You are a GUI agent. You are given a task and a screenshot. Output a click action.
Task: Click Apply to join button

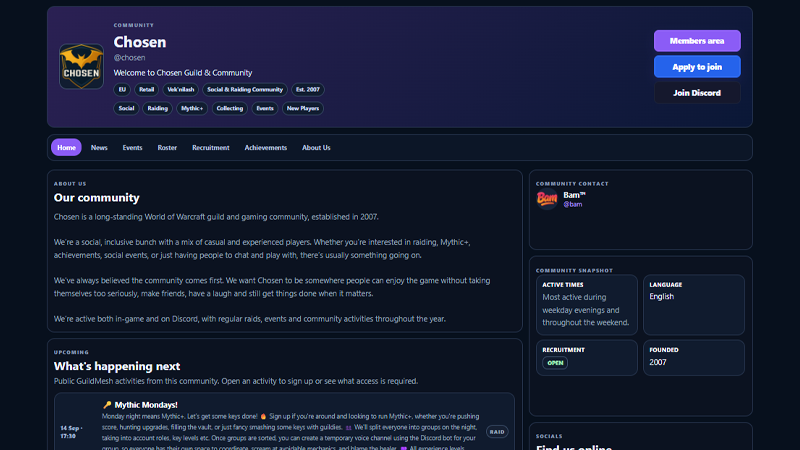(697, 67)
